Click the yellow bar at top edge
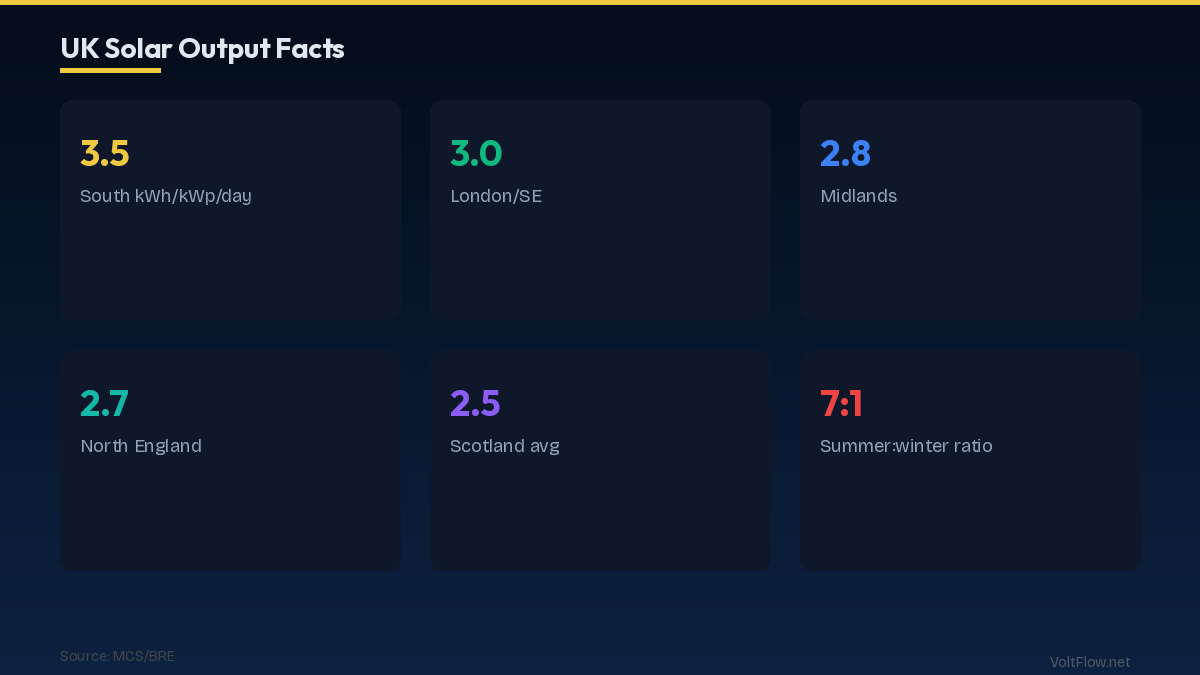 point(600,2)
